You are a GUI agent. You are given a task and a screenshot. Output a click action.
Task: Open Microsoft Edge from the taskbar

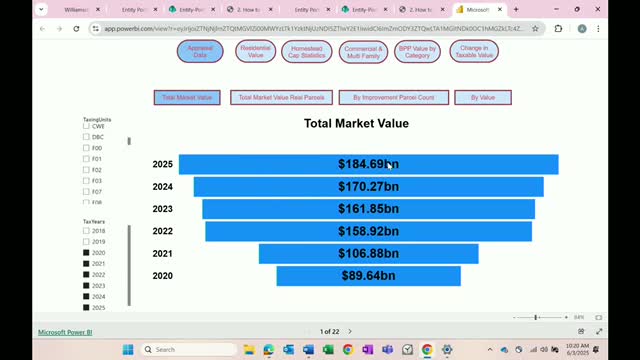pyautogui.click(x=269, y=349)
